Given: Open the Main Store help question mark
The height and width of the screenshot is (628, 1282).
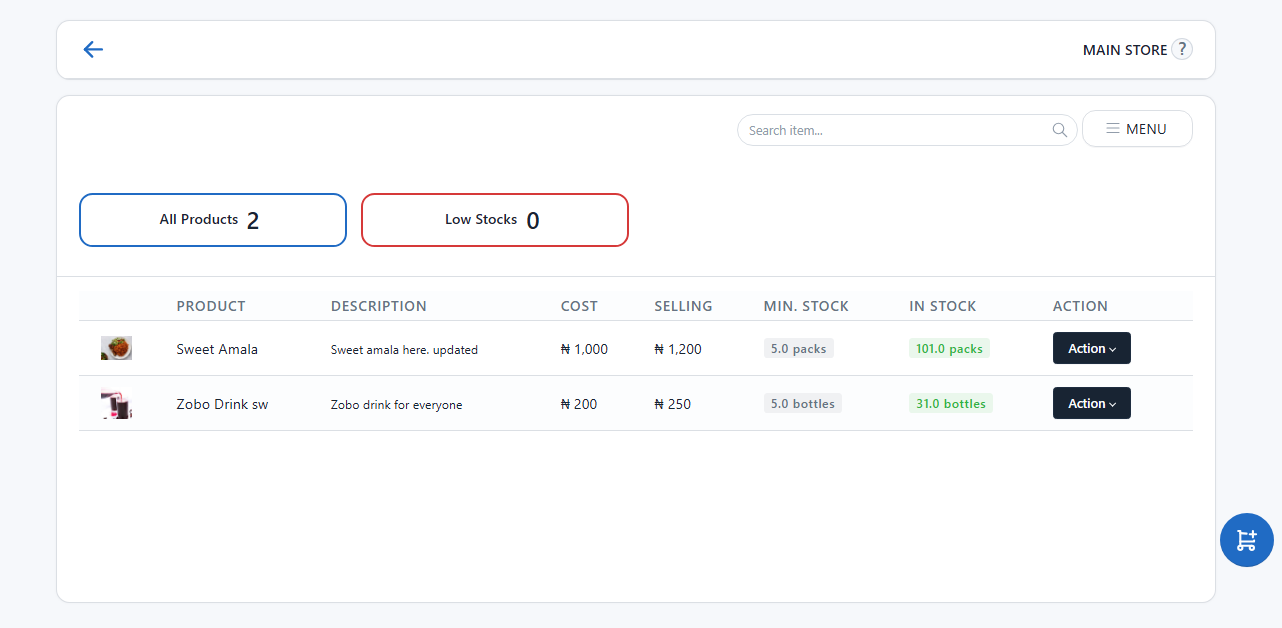Looking at the screenshot, I should (x=1182, y=49).
